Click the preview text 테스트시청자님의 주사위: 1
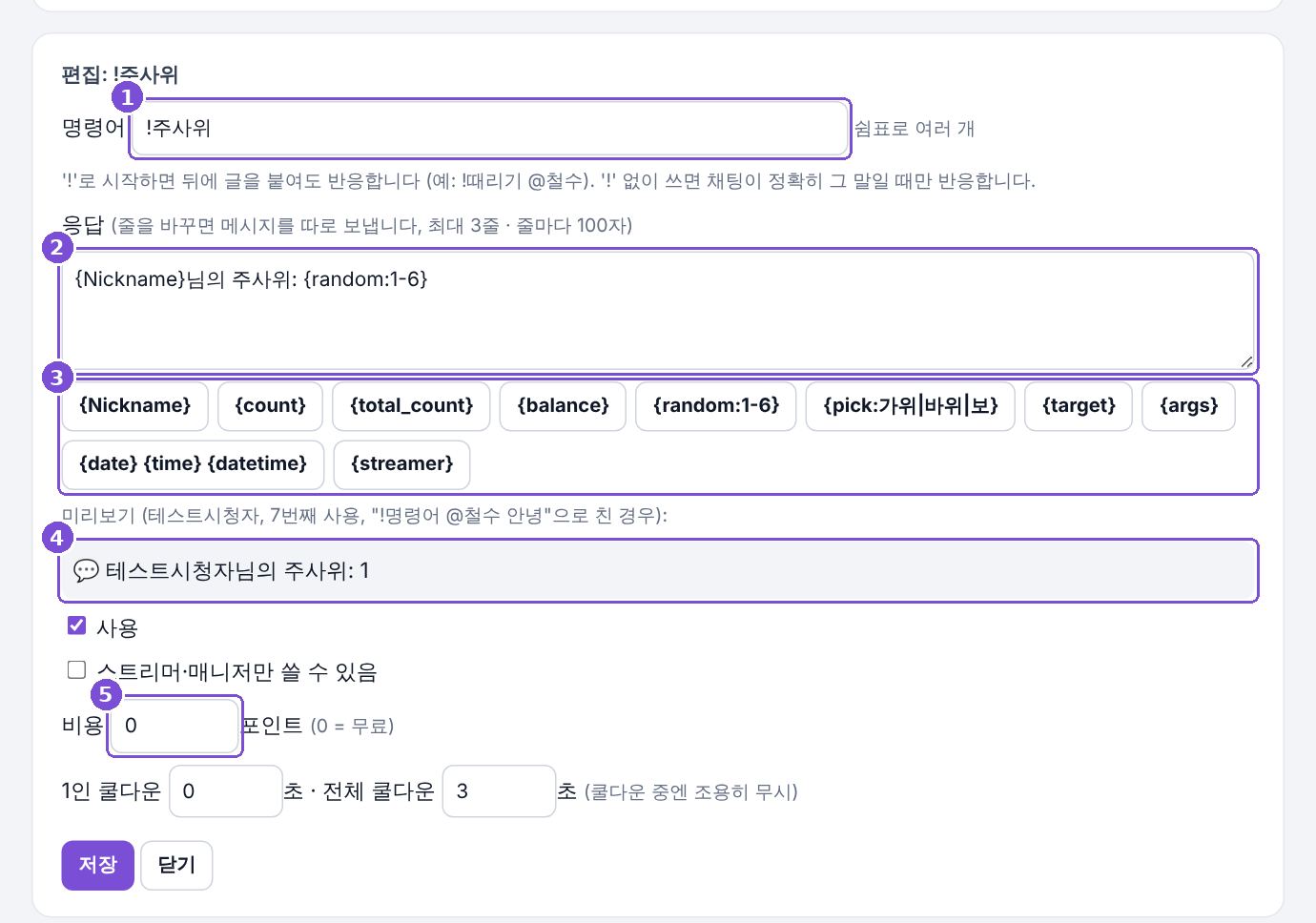 237,571
